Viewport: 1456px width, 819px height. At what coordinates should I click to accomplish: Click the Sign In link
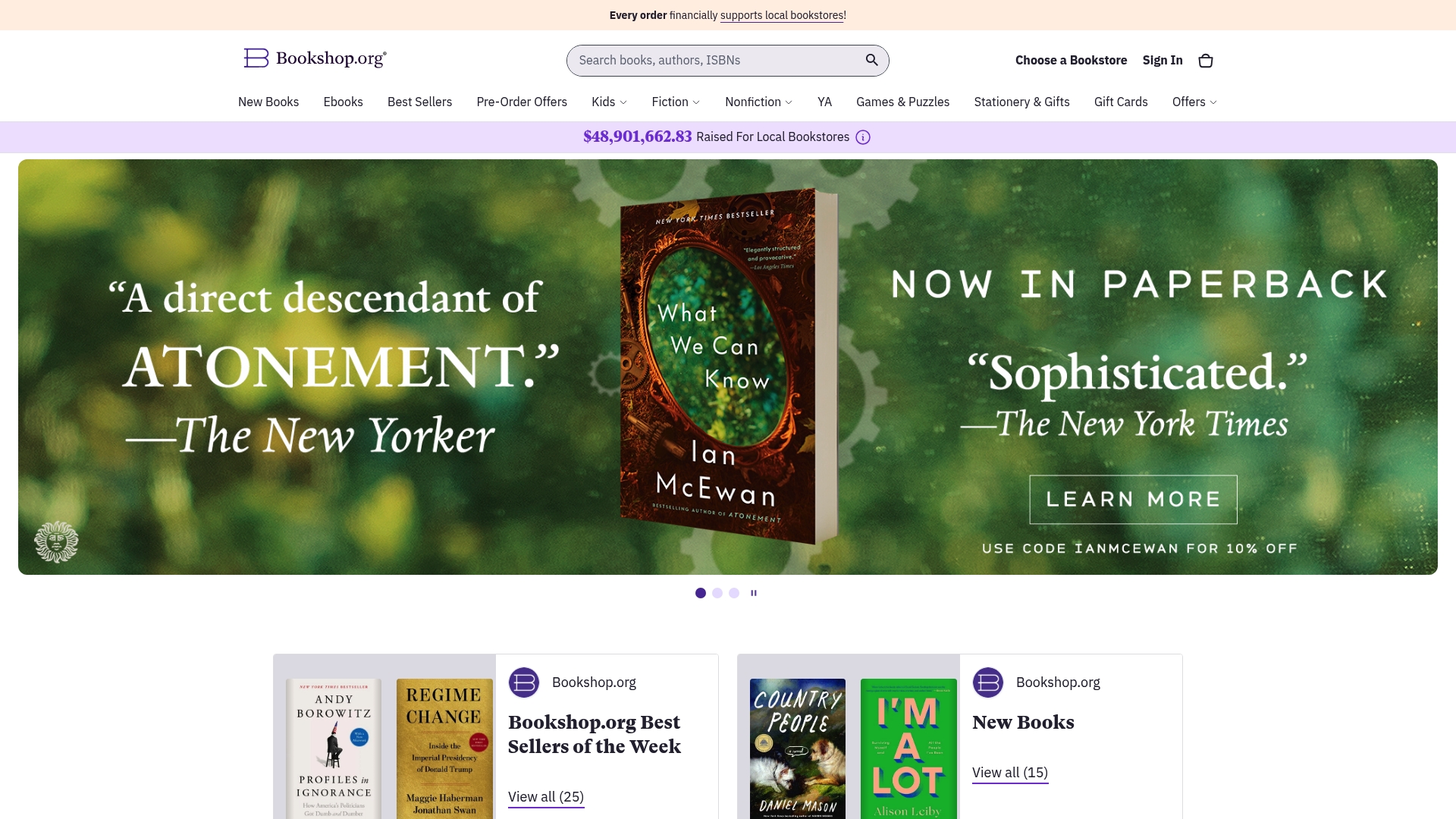[1163, 60]
